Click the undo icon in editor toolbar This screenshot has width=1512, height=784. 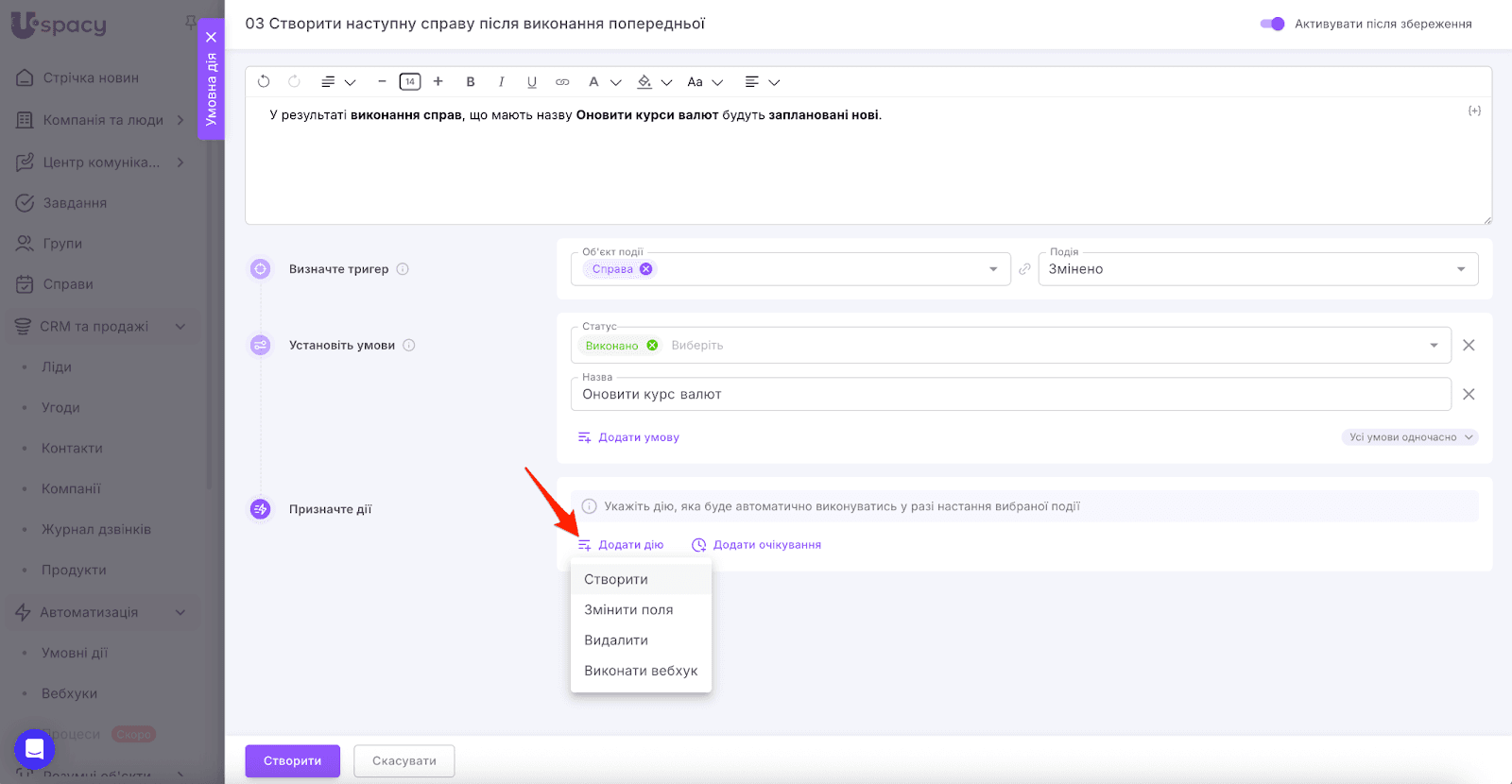tap(264, 82)
